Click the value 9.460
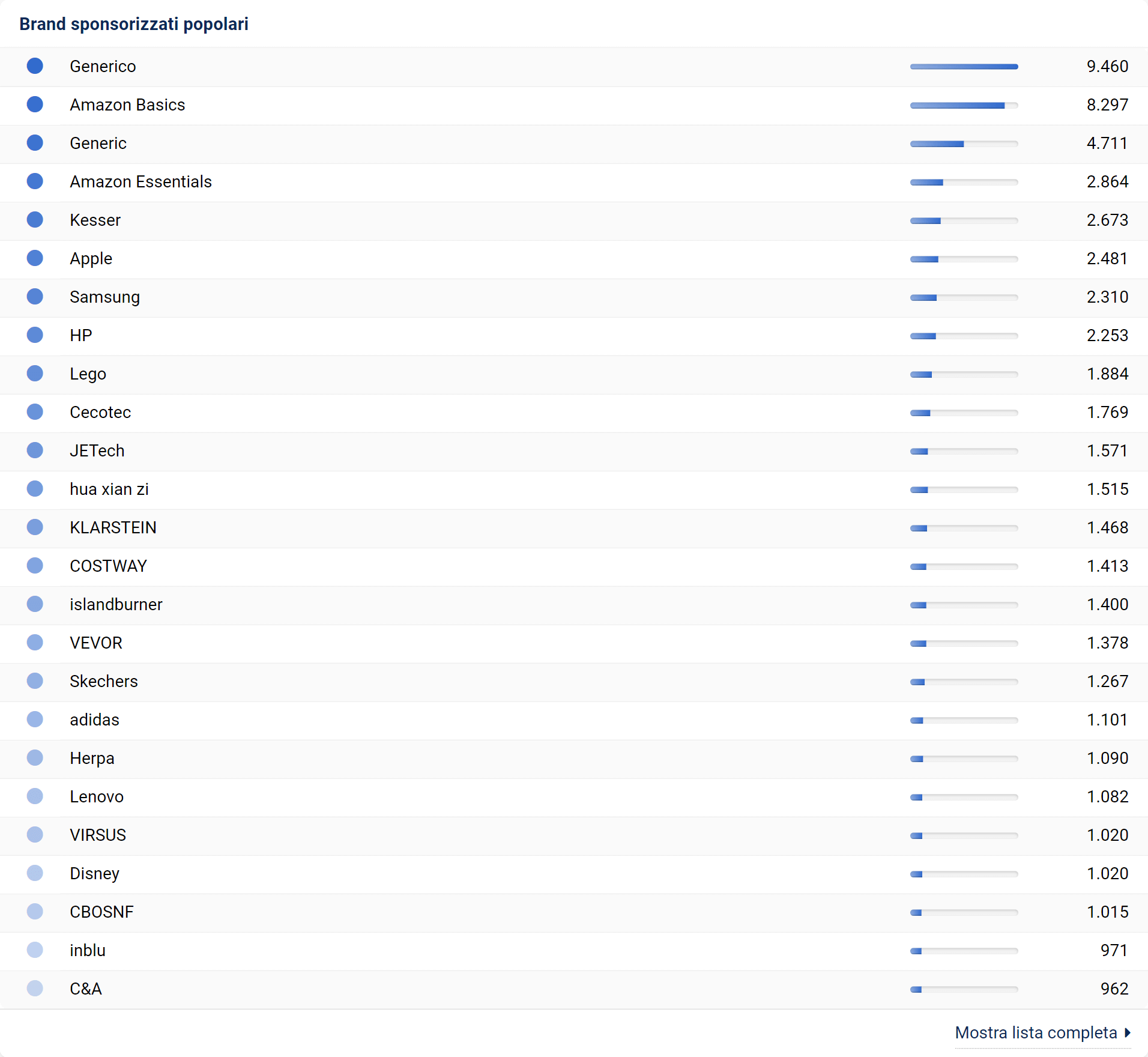Image resolution: width=1148 pixels, height=1057 pixels. (x=1107, y=66)
